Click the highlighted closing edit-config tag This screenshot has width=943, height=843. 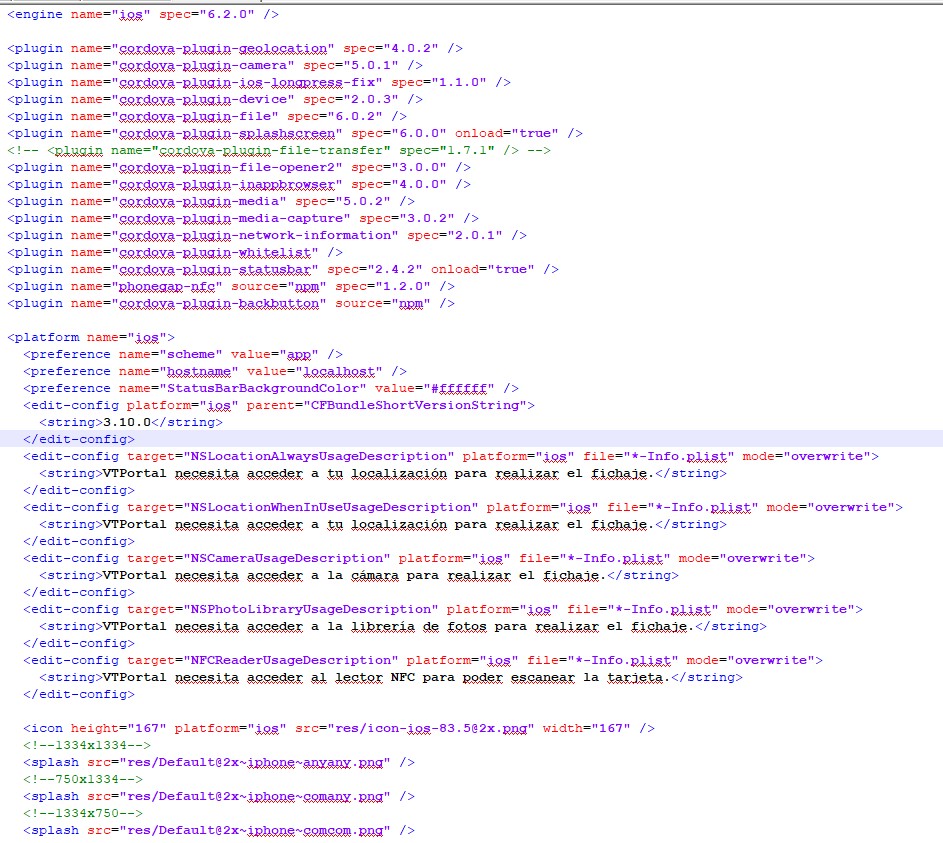(x=79, y=439)
